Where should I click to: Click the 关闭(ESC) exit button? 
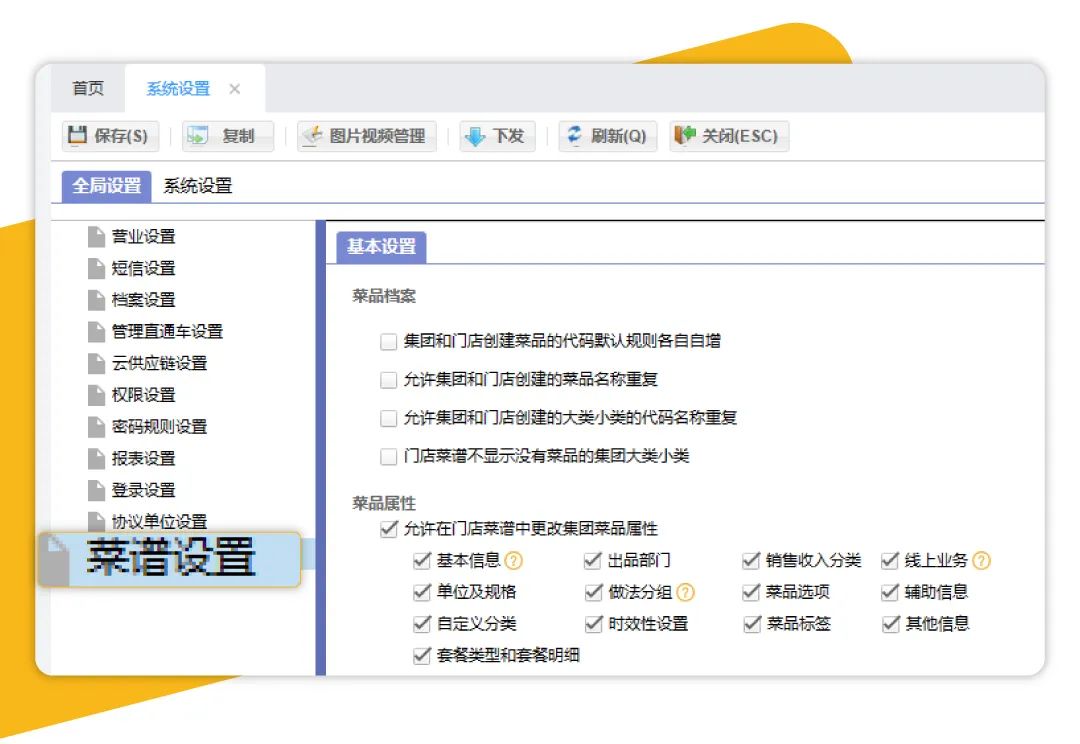coord(728,136)
